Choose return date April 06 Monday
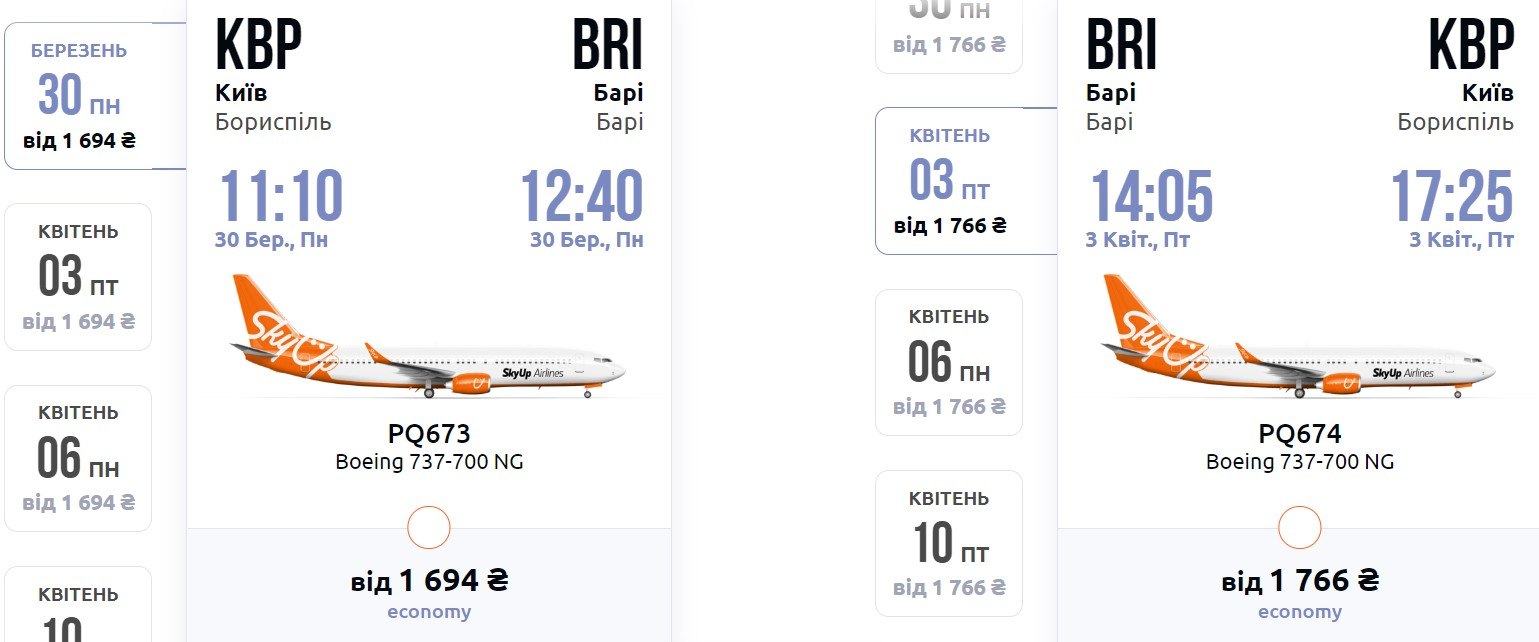 point(949,362)
